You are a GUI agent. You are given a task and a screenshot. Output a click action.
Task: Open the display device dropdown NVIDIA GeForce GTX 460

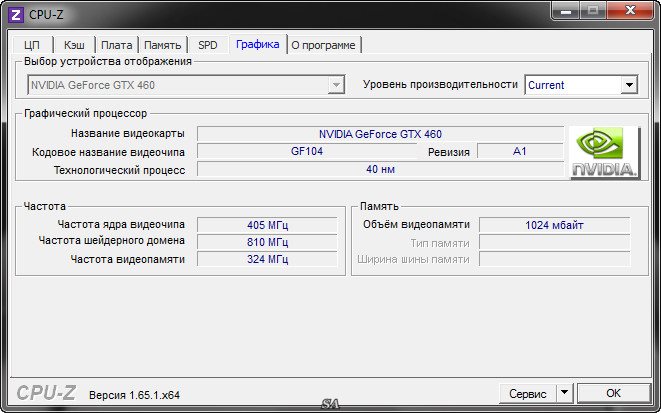click(x=186, y=85)
